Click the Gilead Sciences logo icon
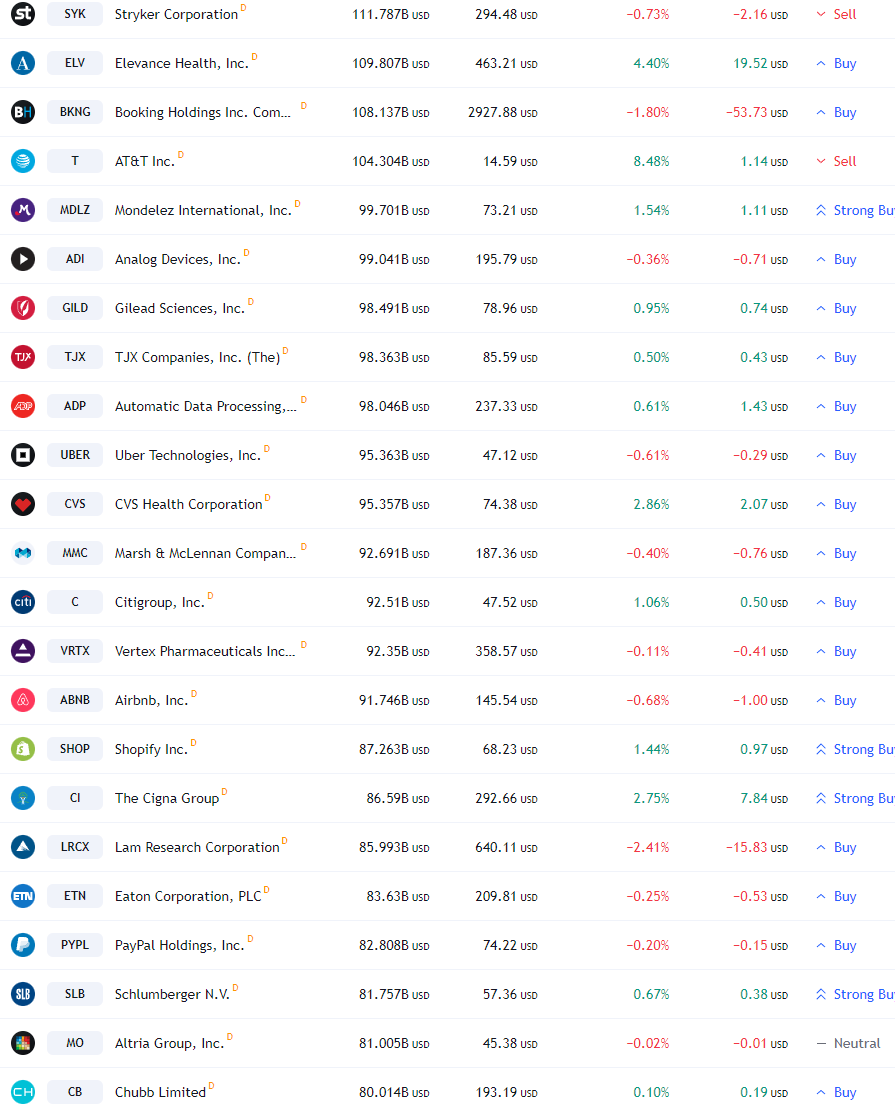The height and width of the screenshot is (1108, 895). click(x=23, y=308)
